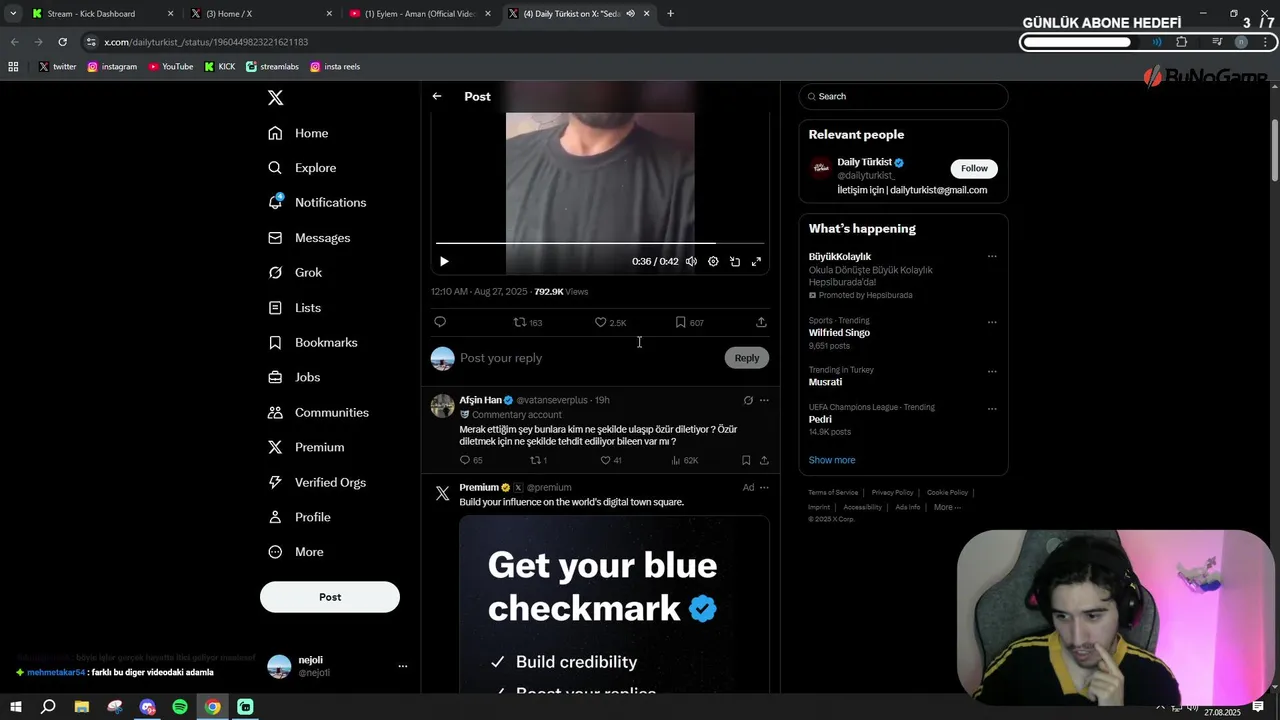Open Profile from sidebar

coord(300,517)
